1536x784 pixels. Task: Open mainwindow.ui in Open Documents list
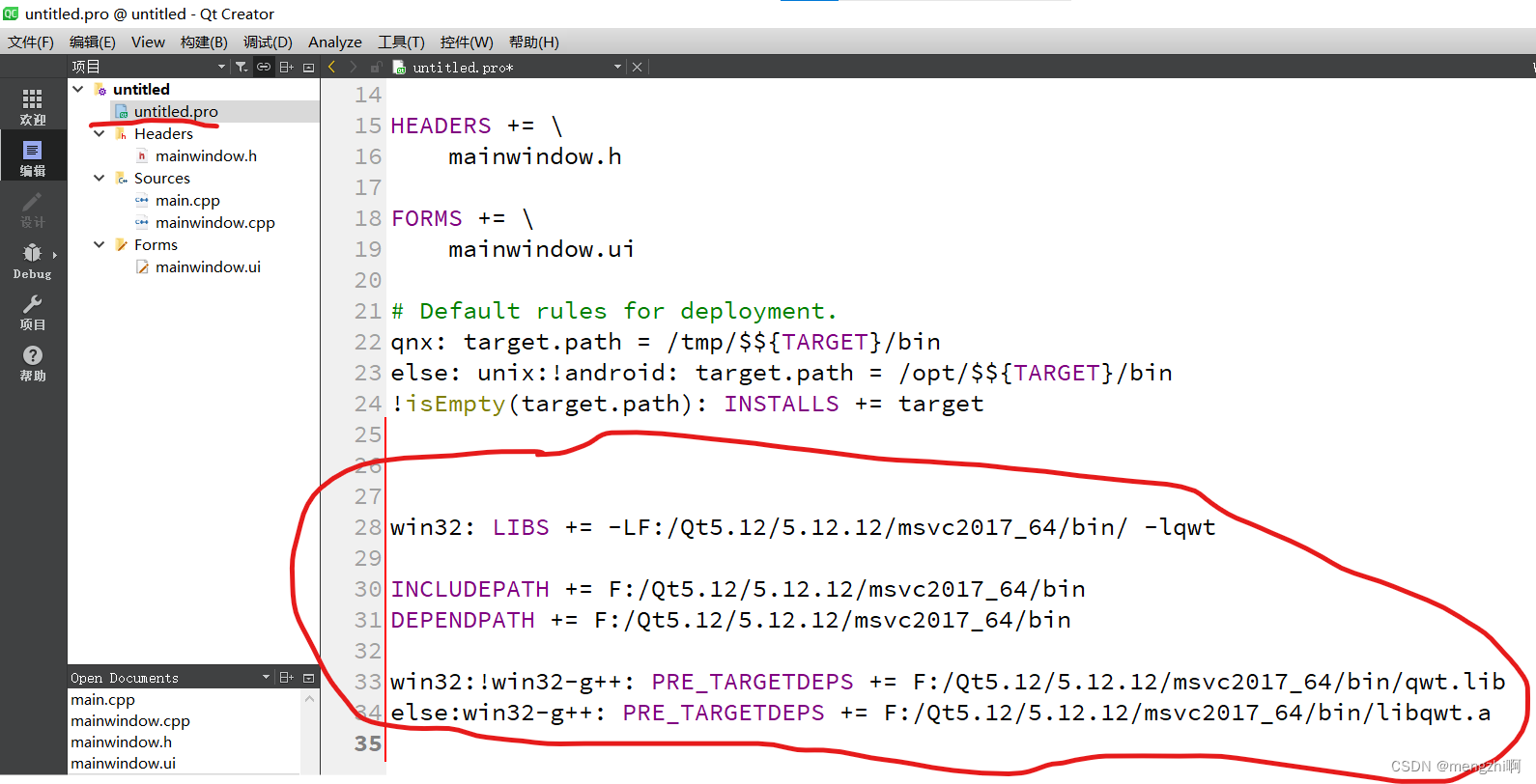pos(123,763)
